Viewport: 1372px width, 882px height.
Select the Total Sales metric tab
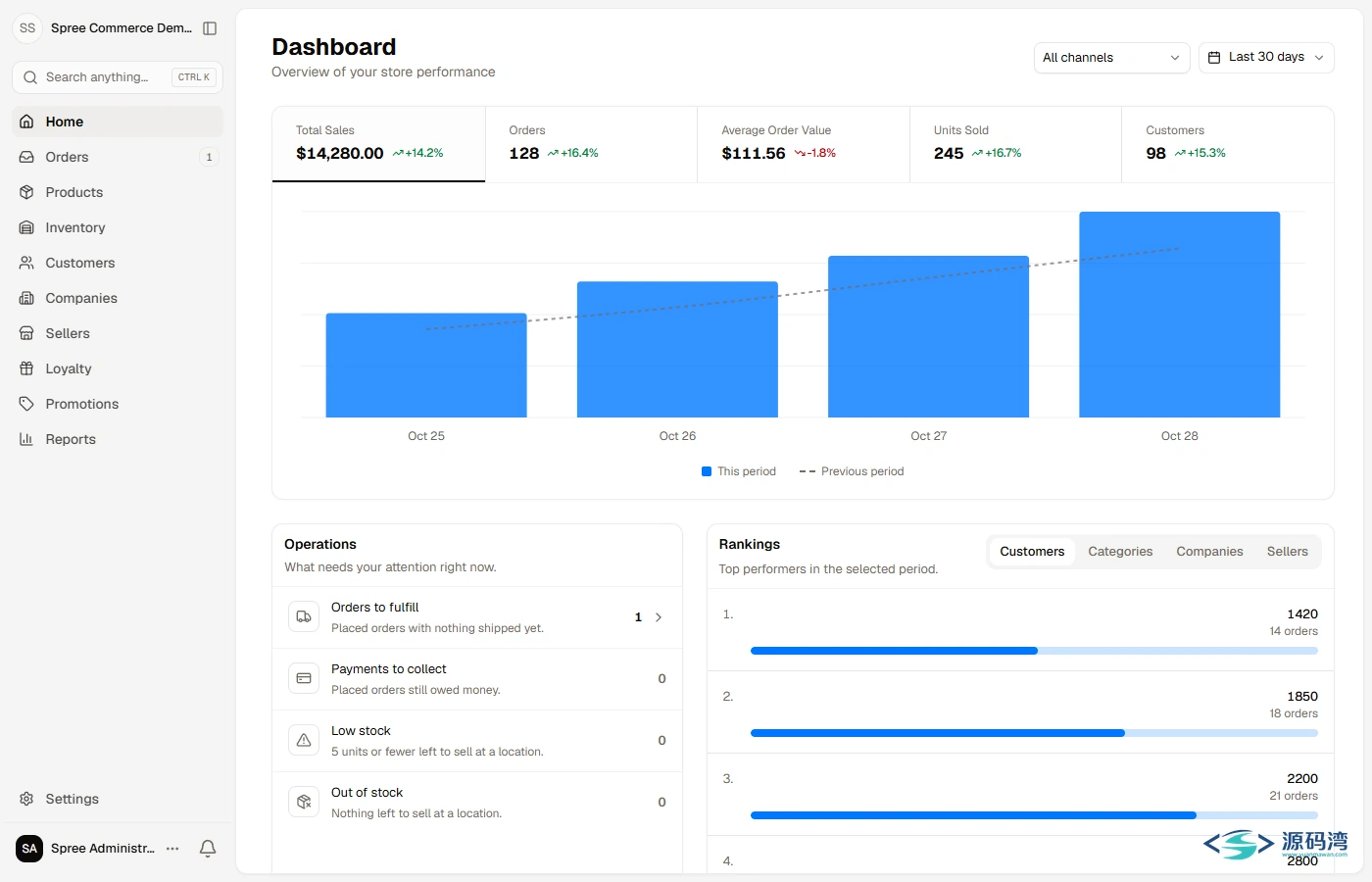click(378, 144)
